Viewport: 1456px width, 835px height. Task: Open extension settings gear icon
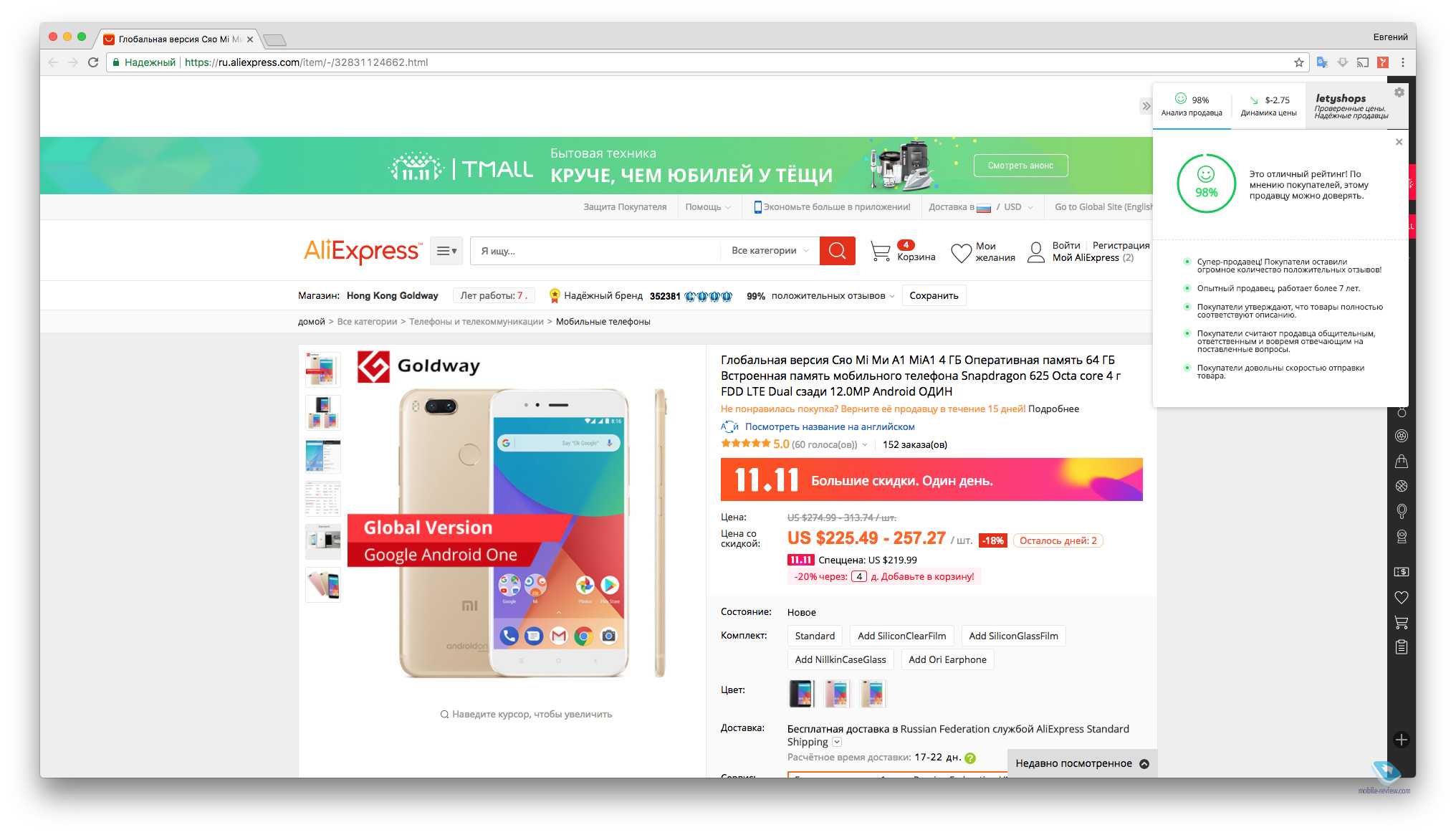point(1399,92)
